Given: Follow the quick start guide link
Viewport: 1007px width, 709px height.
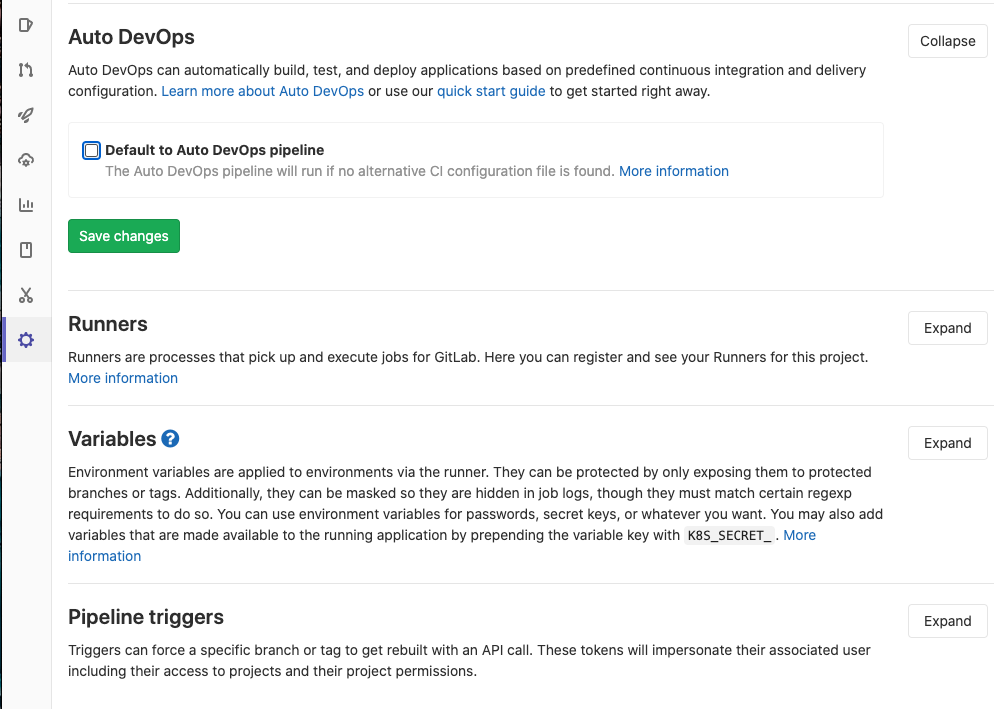Looking at the screenshot, I should pos(491,91).
